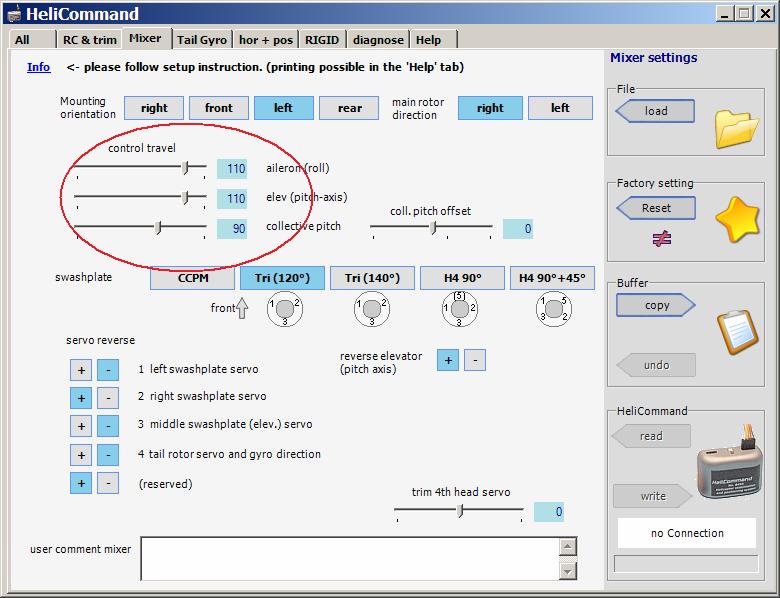This screenshot has width=780, height=598.
Task: Click the trim 4th head servo slider
Action: 459,511
